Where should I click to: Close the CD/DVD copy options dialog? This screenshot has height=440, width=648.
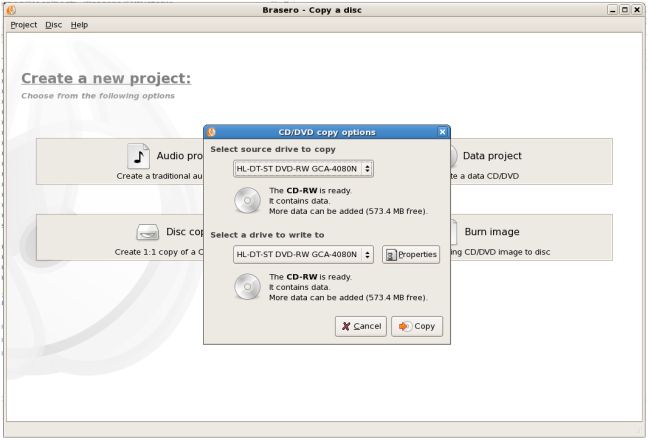click(x=442, y=132)
